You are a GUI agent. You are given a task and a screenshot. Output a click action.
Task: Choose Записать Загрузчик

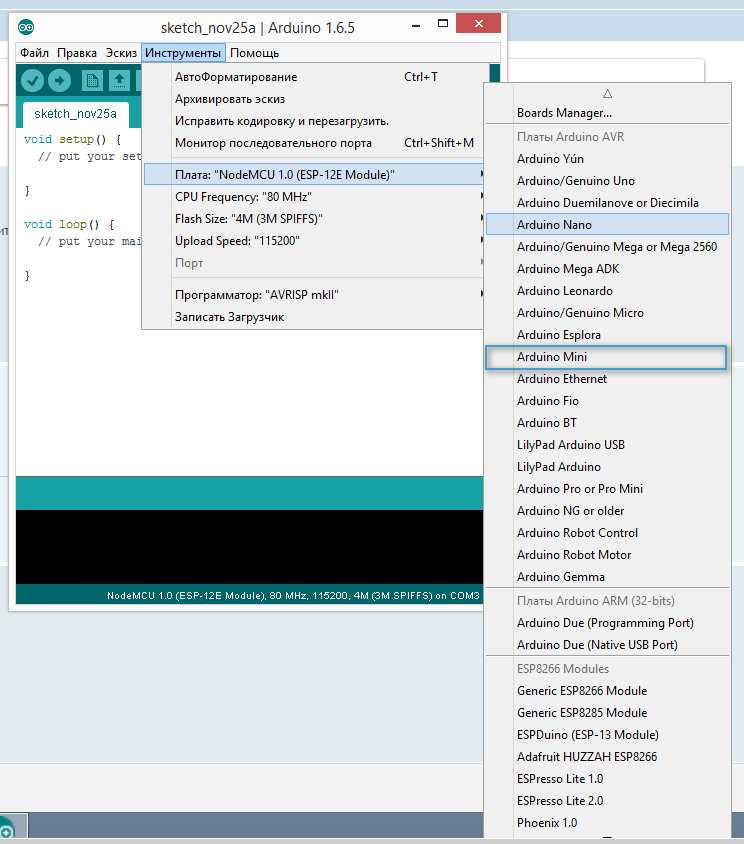(x=313, y=317)
